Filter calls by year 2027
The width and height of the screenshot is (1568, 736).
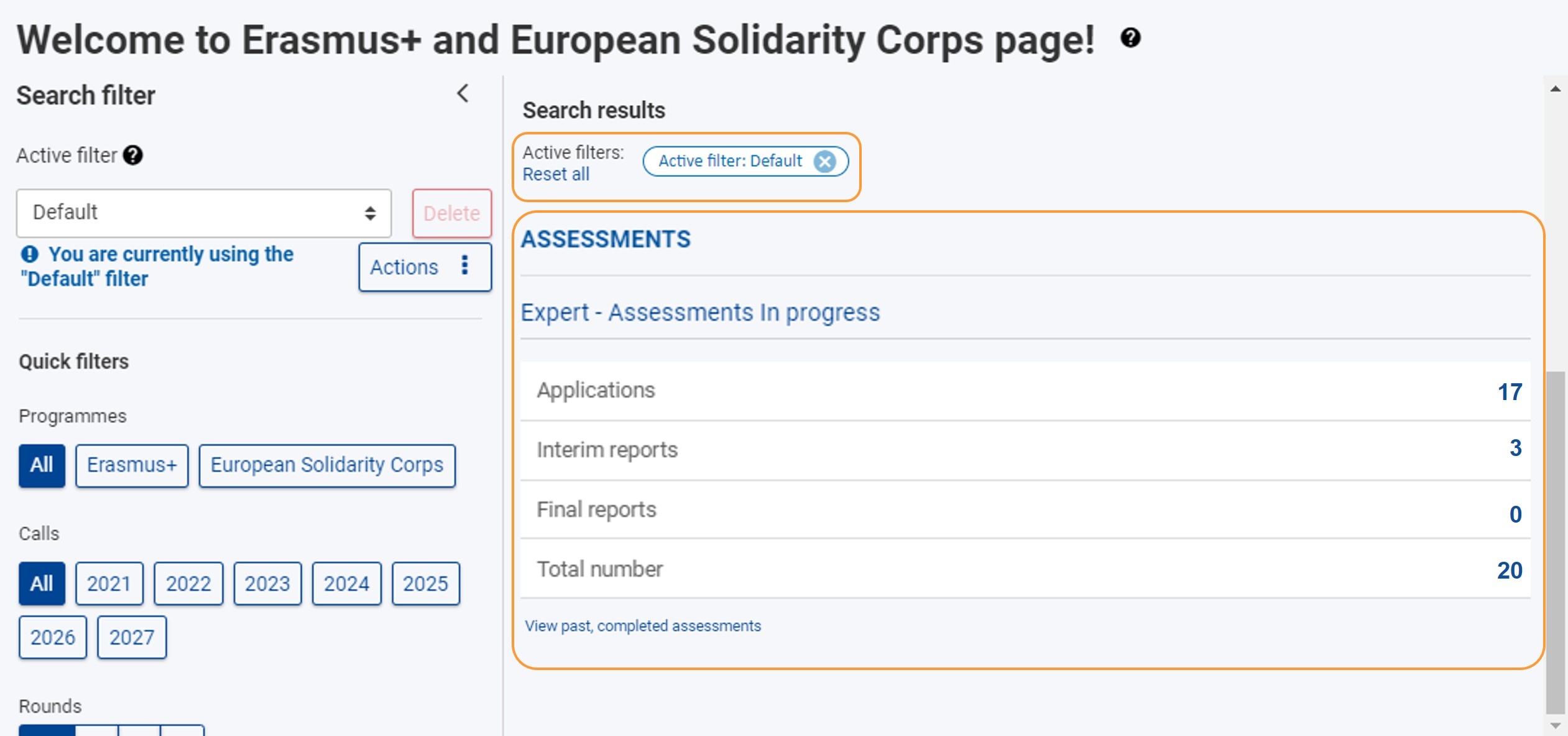click(x=132, y=637)
